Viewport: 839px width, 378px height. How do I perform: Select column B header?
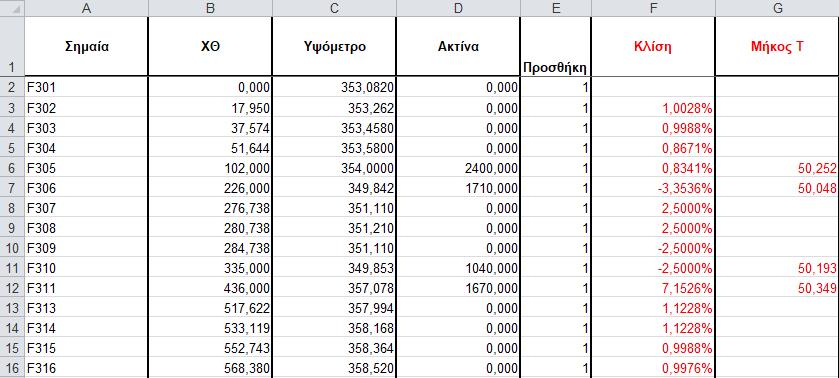tap(210, 8)
